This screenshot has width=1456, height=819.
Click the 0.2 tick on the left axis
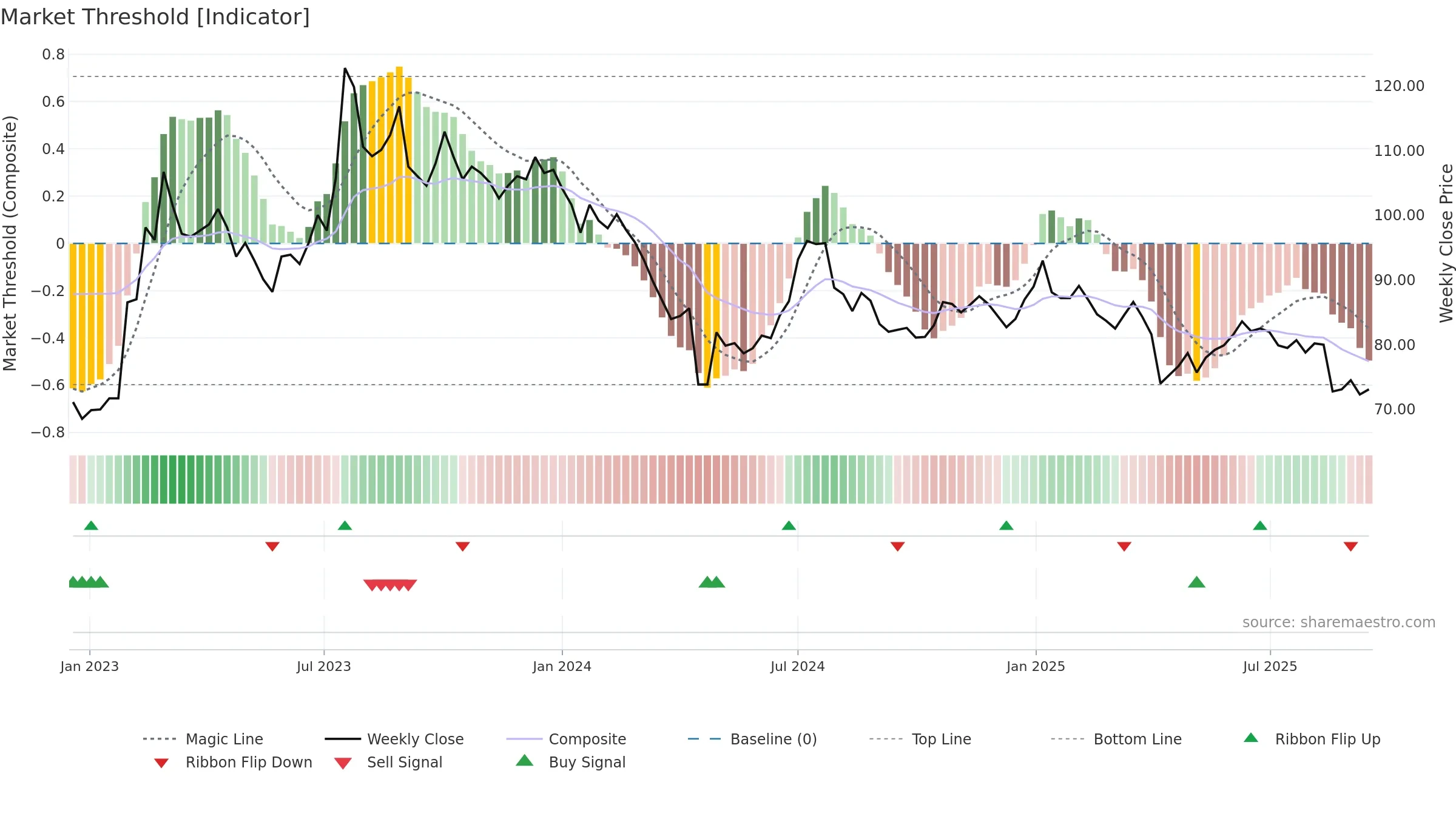(53, 197)
